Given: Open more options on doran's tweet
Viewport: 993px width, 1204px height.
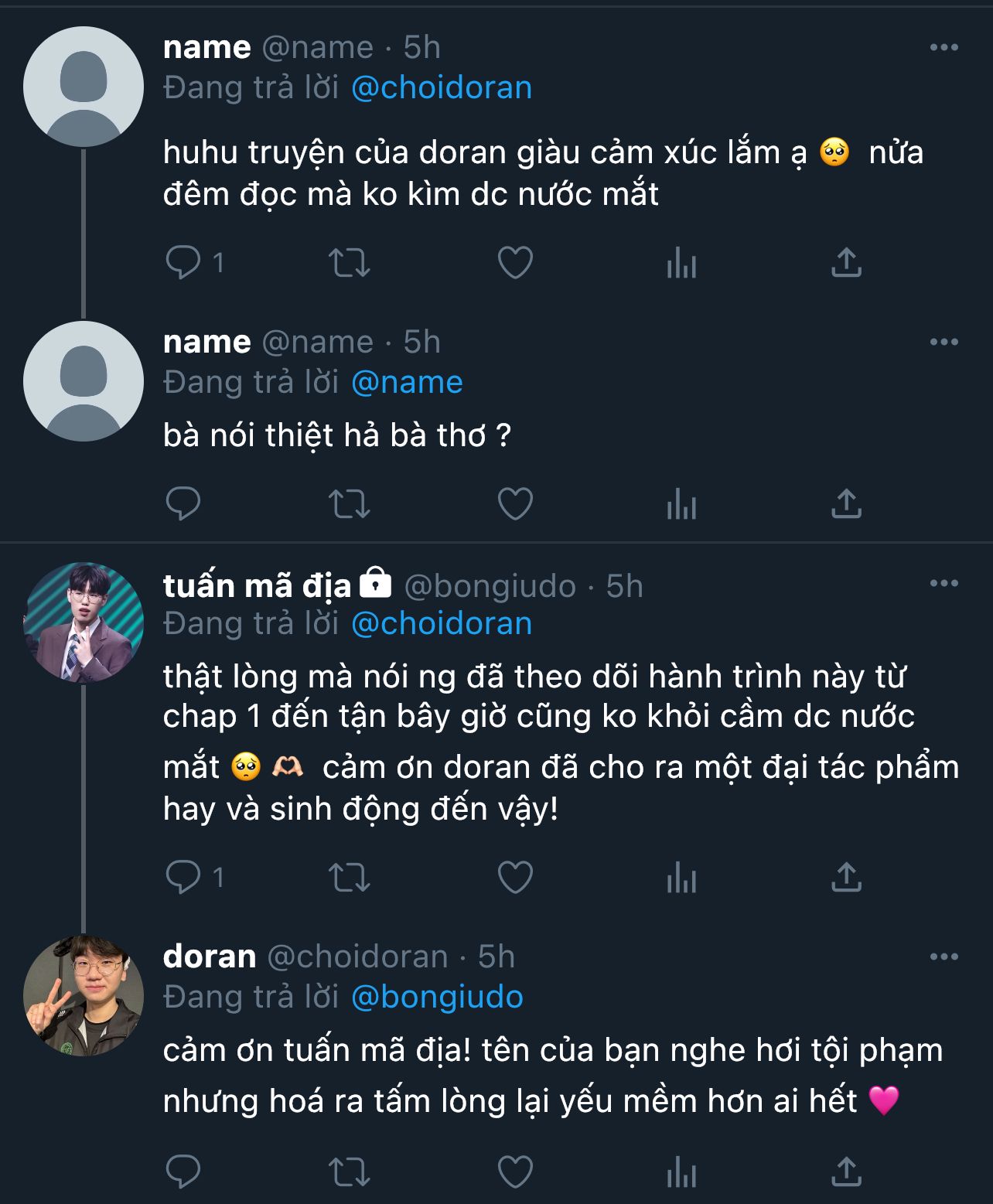Looking at the screenshot, I should pos(944,957).
